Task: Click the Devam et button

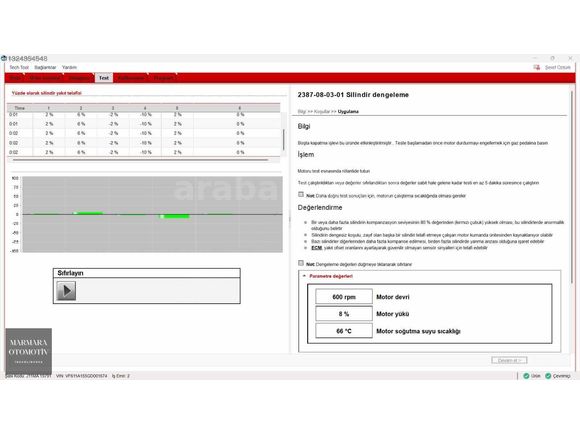Action: click(x=509, y=360)
